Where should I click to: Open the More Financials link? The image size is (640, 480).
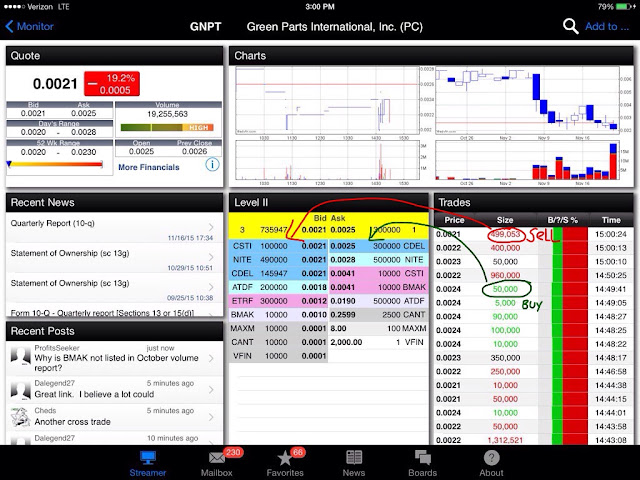tap(149, 167)
